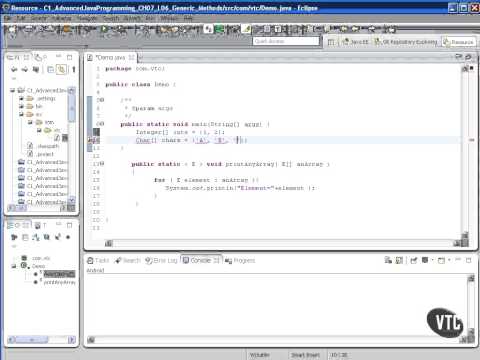This screenshot has width=480, height=360.
Task: Select the Outline view tab
Action: point(19,225)
